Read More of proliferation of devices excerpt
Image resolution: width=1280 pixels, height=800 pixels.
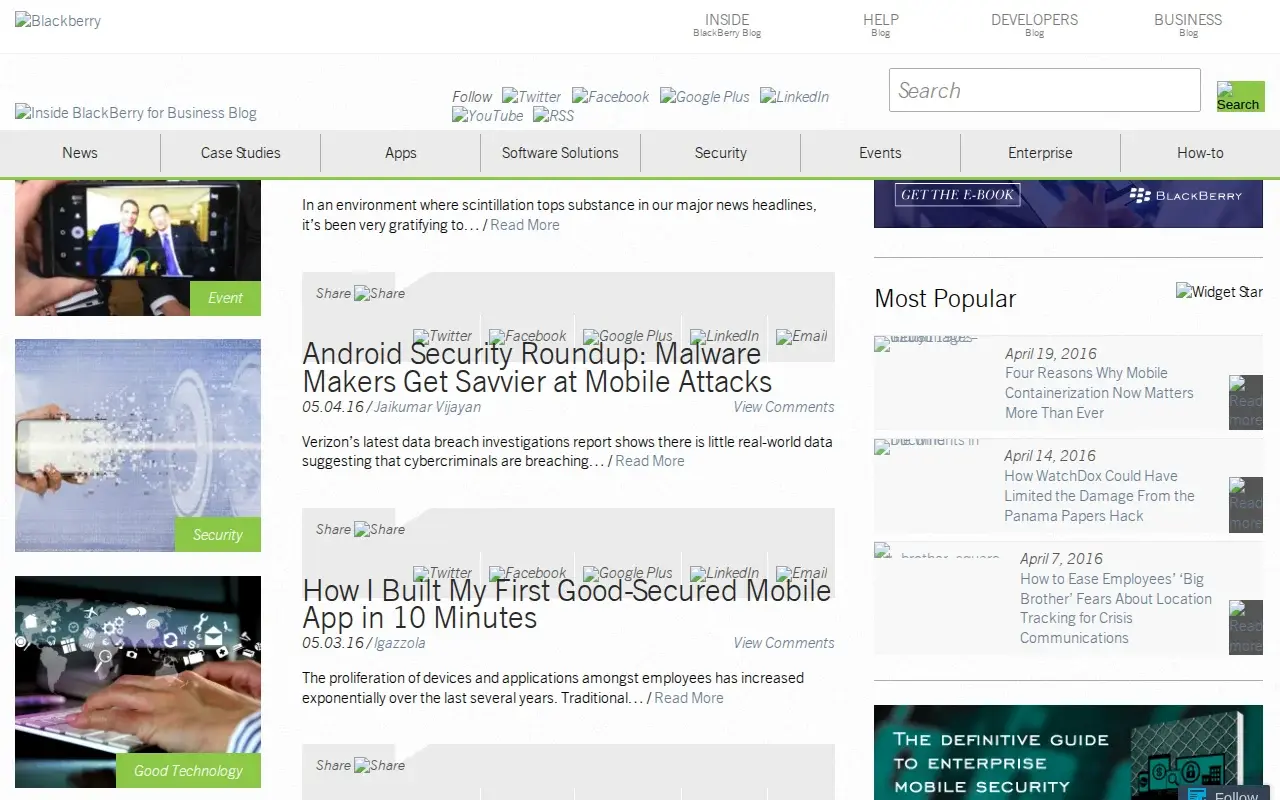tap(689, 698)
